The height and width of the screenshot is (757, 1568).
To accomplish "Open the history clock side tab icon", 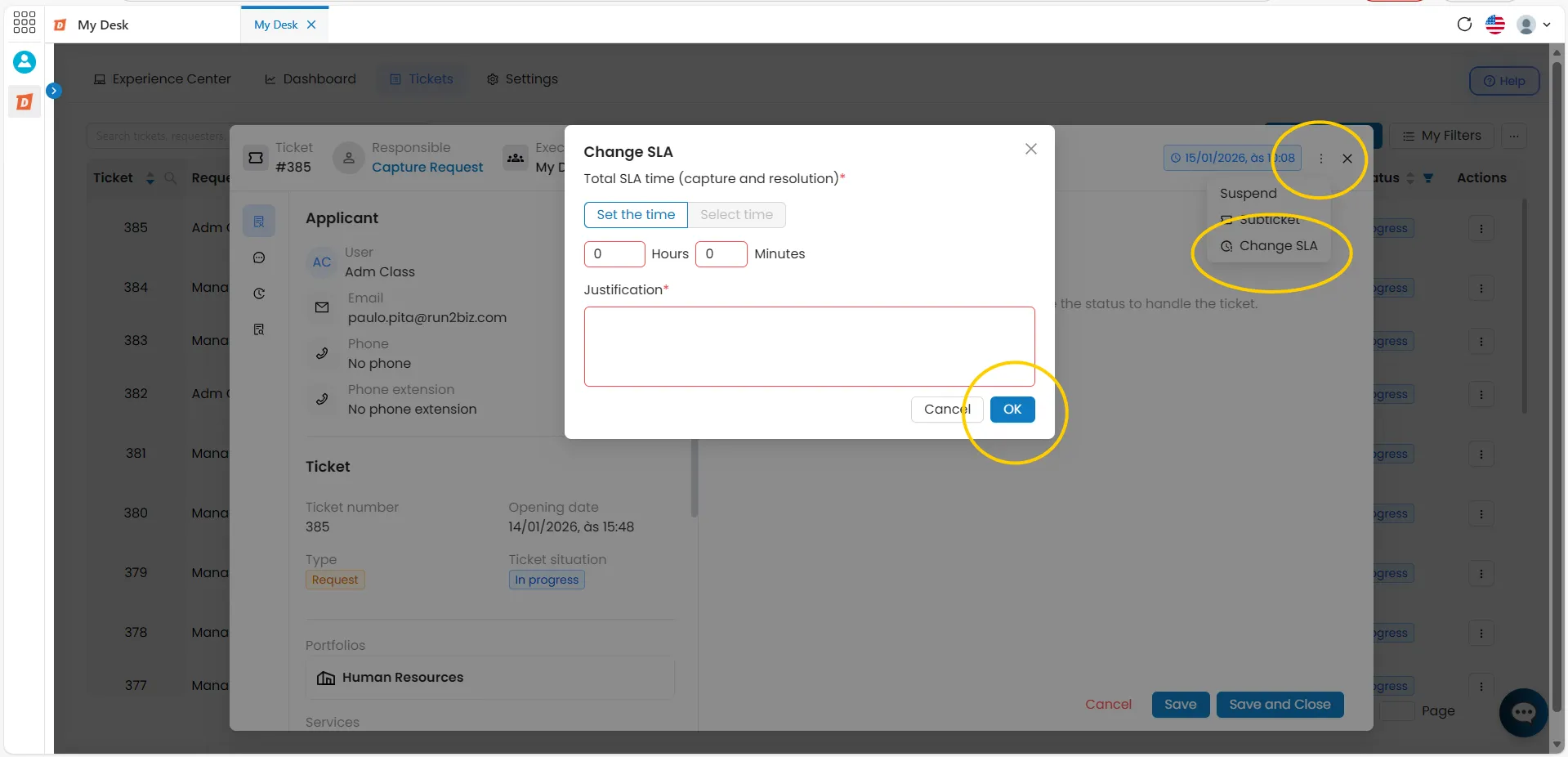I will point(259,293).
